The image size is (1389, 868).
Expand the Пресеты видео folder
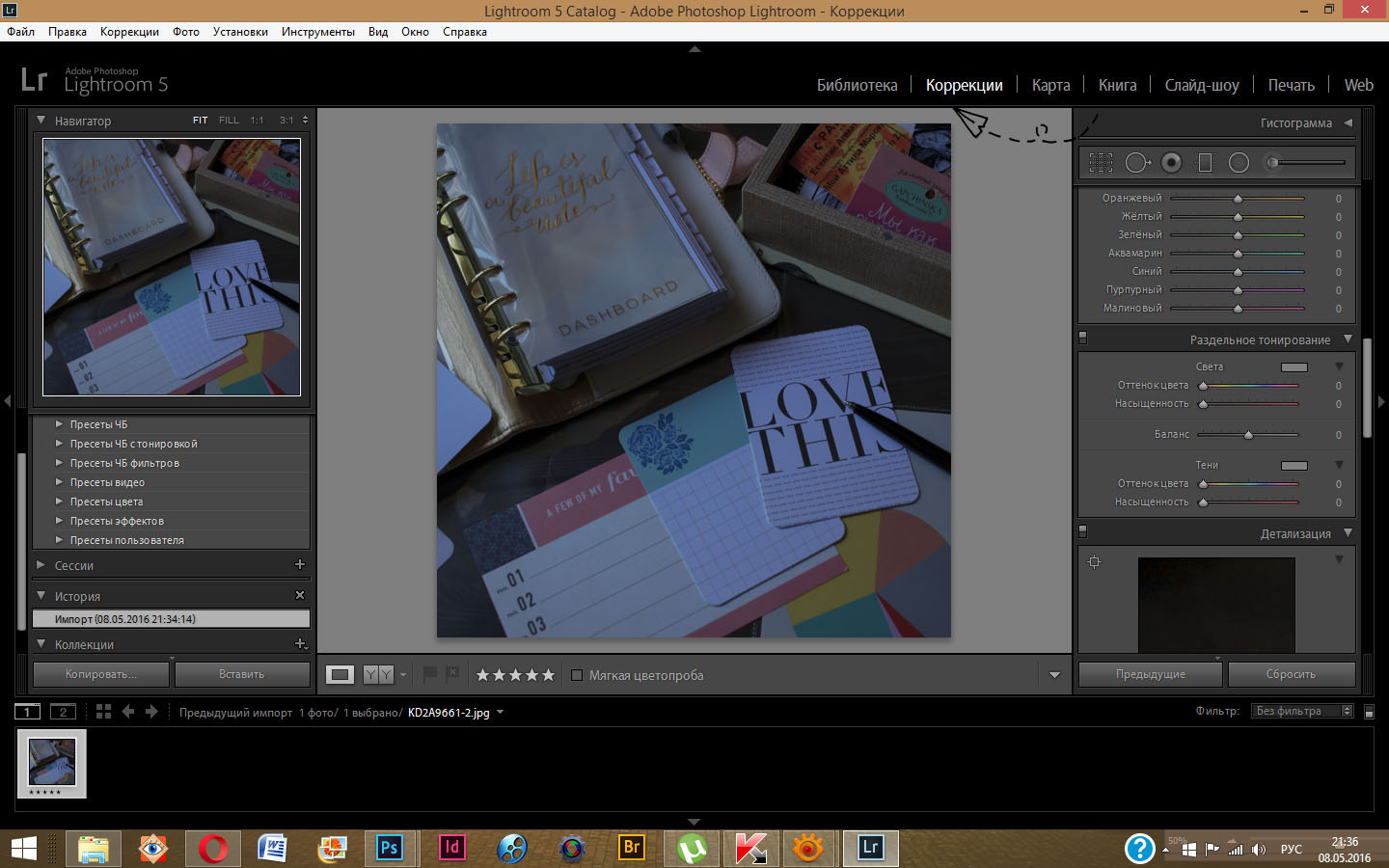[59, 482]
